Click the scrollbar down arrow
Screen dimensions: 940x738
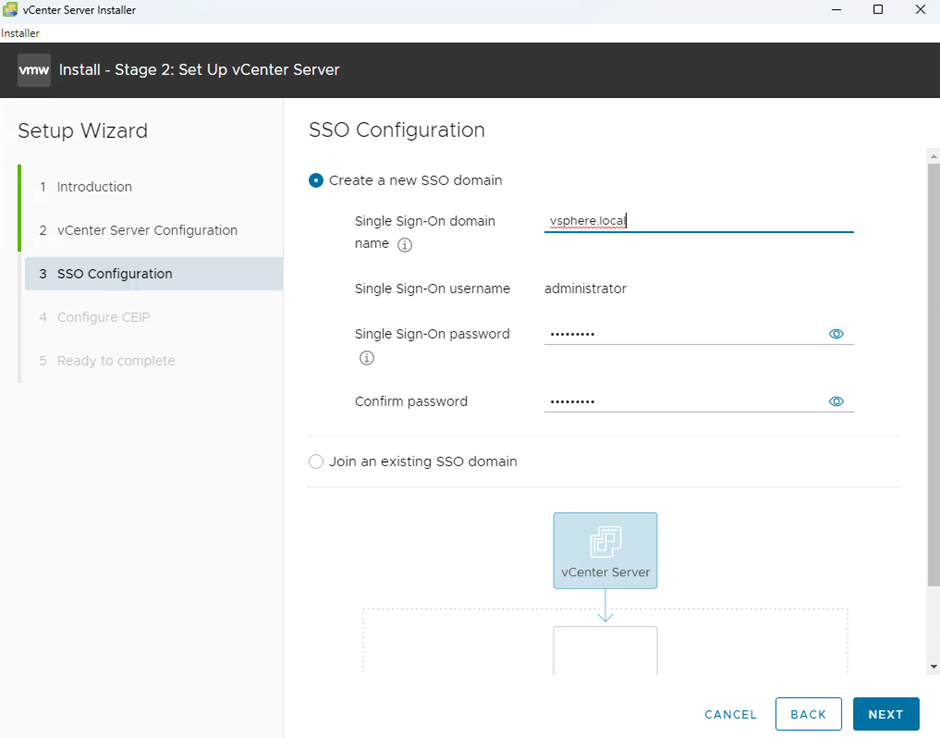(933, 667)
